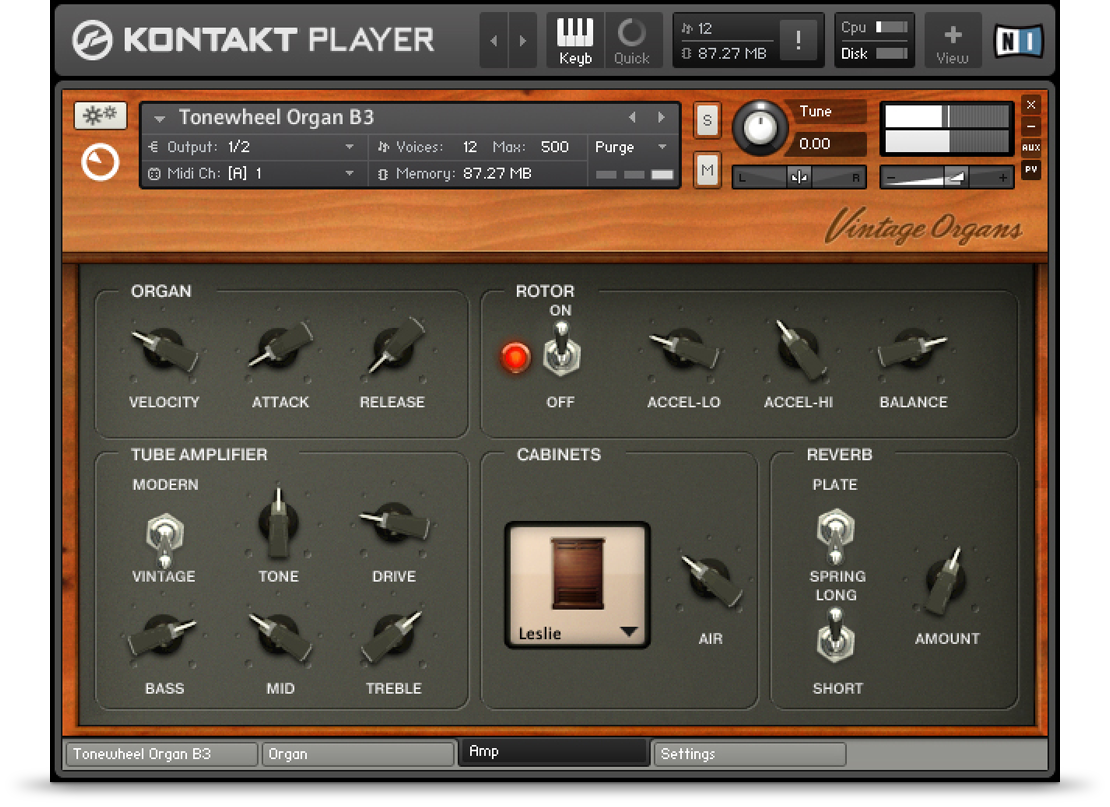Image resolution: width=1110 pixels, height=807 pixels.
Task: Select next instrument arrow beside Tonewheel Organ B3
Action: tap(661, 118)
